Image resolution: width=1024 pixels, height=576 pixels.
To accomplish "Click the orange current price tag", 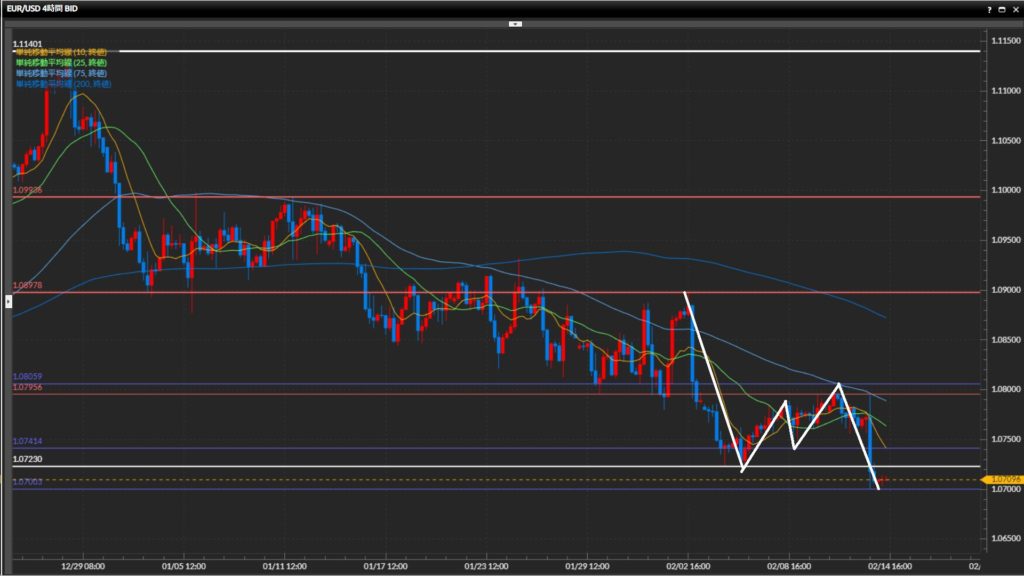I will tap(1002, 480).
